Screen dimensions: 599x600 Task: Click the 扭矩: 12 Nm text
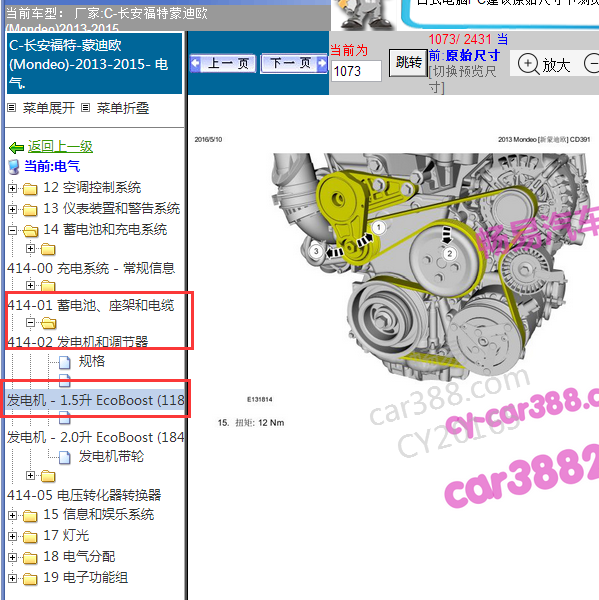260,423
